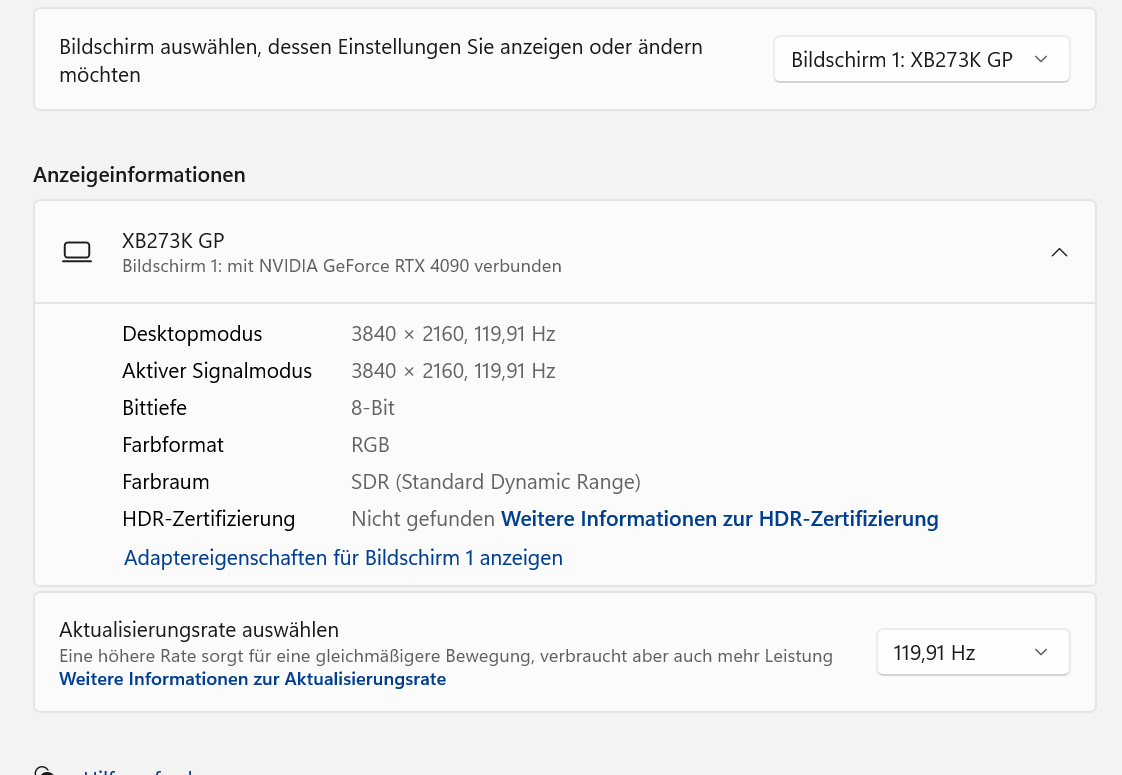This screenshot has height=775, width=1122.
Task: Collapse the XB273K GP display information section
Action: pyautogui.click(x=1059, y=252)
